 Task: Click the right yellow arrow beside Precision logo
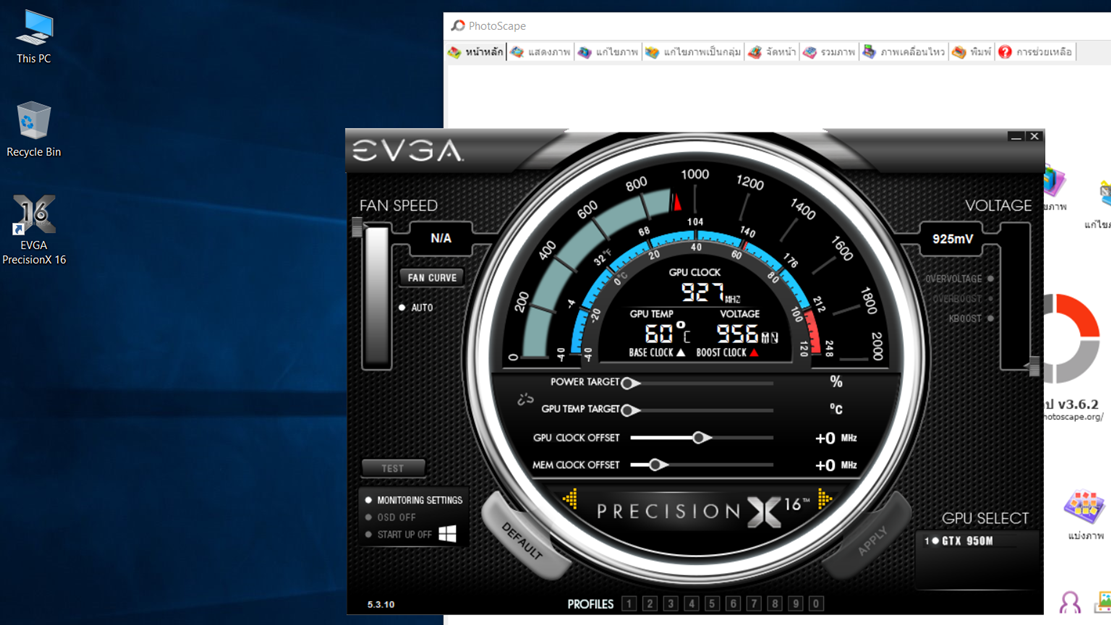825,499
